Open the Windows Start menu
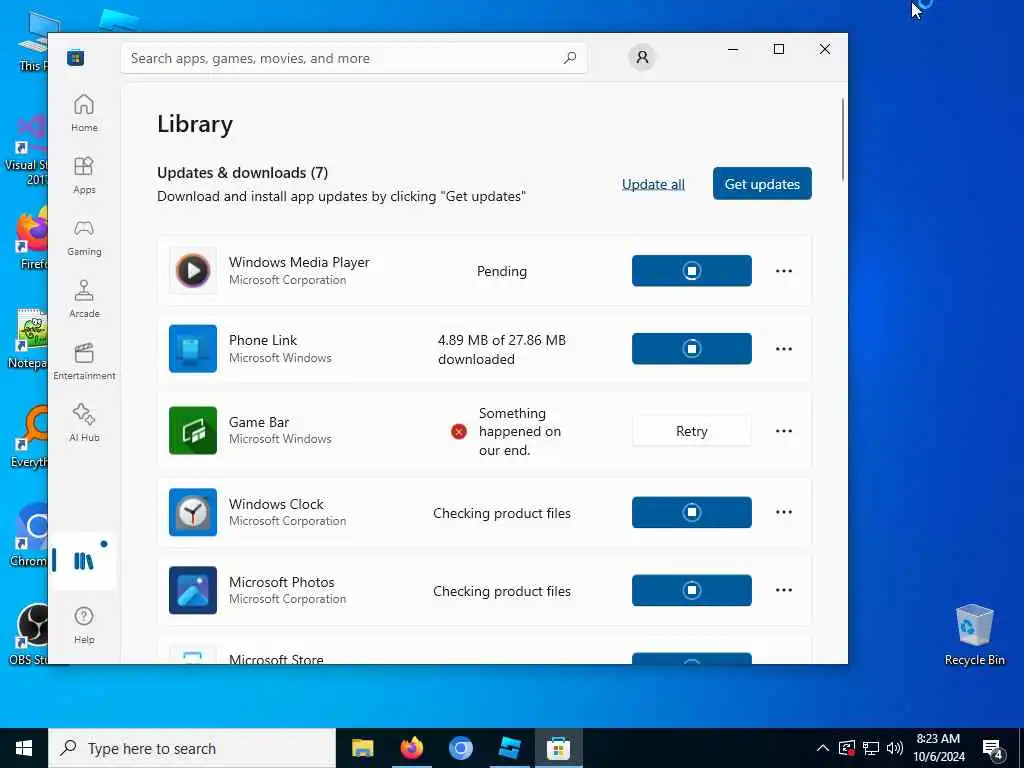The image size is (1024, 768). click(x=24, y=748)
